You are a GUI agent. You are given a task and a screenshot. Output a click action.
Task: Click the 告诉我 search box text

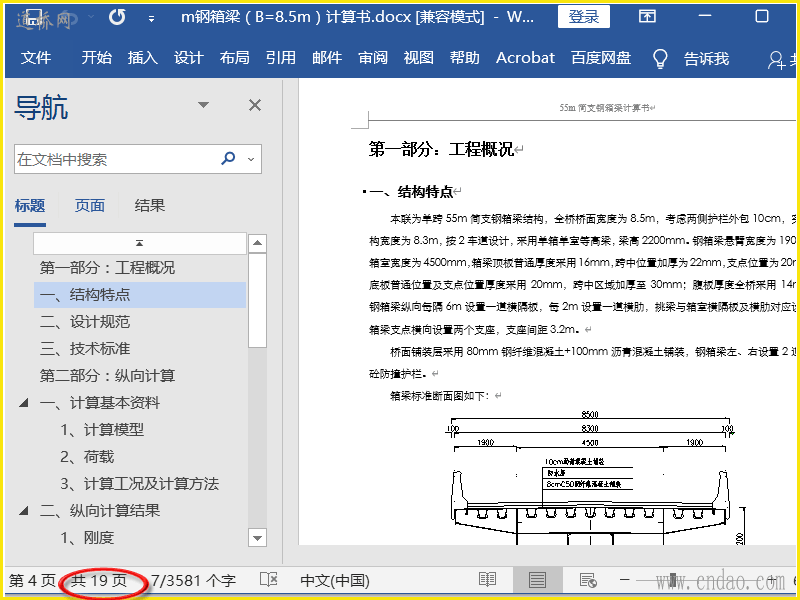pos(706,59)
